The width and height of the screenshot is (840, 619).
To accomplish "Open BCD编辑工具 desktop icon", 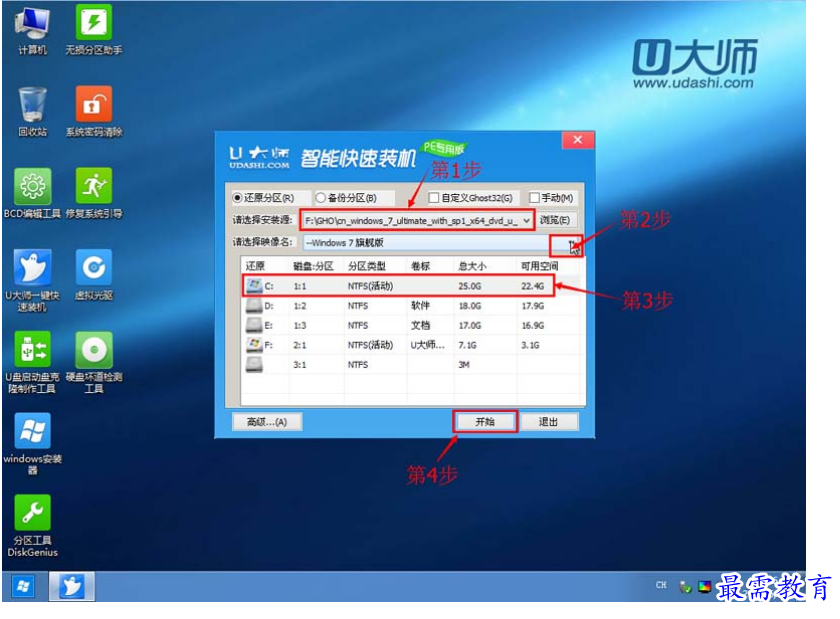I will (x=32, y=193).
